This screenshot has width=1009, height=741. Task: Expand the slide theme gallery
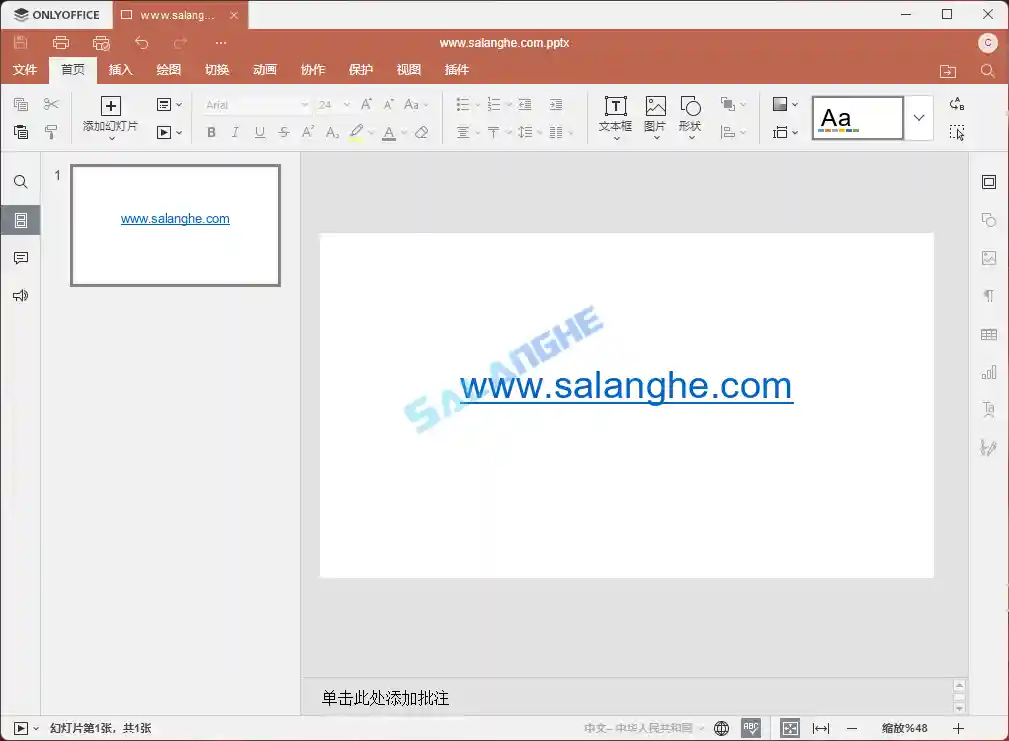pos(919,117)
